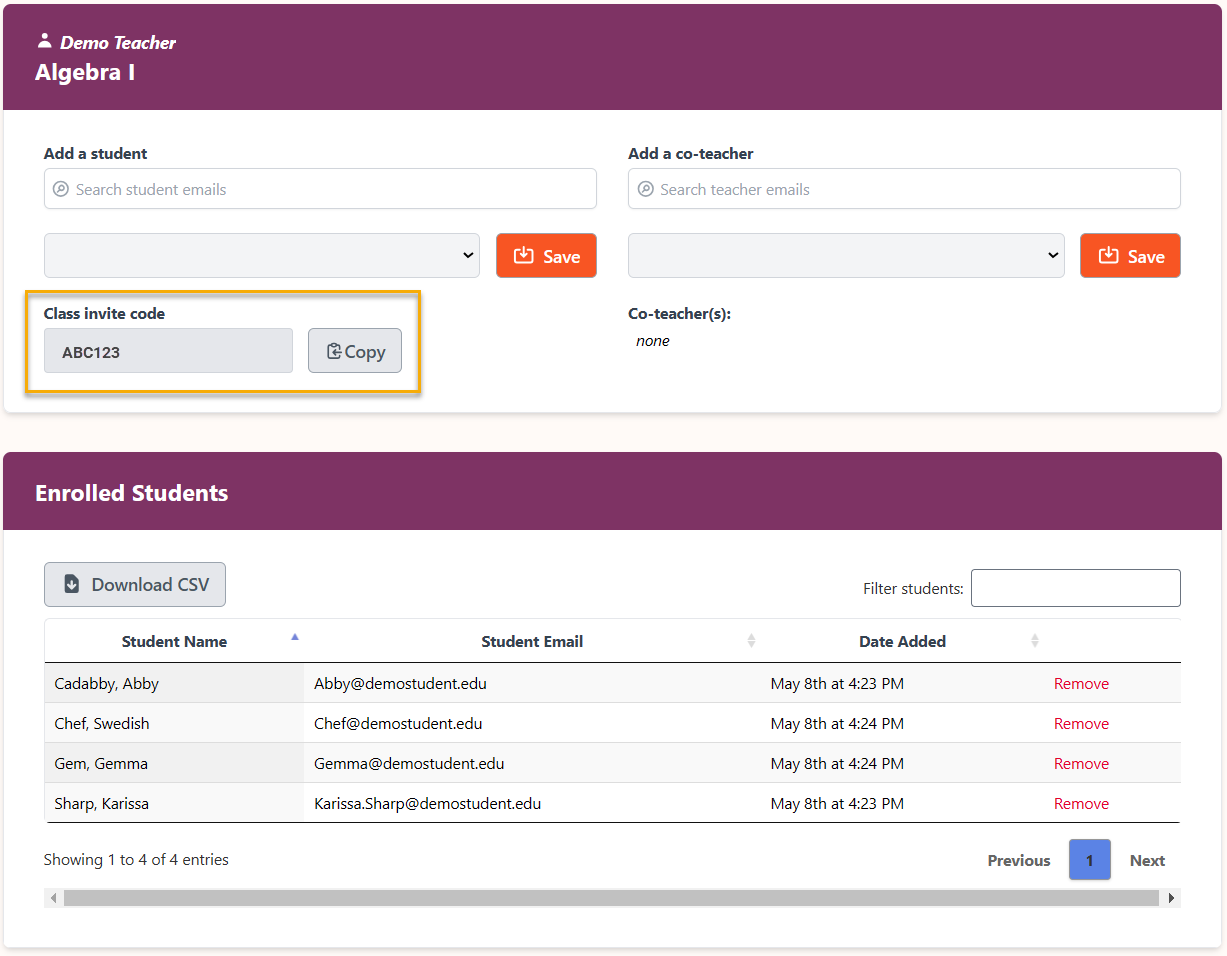The image size is (1227, 956).
Task: Click the Demo Teacher name text
Action: click(x=118, y=43)
